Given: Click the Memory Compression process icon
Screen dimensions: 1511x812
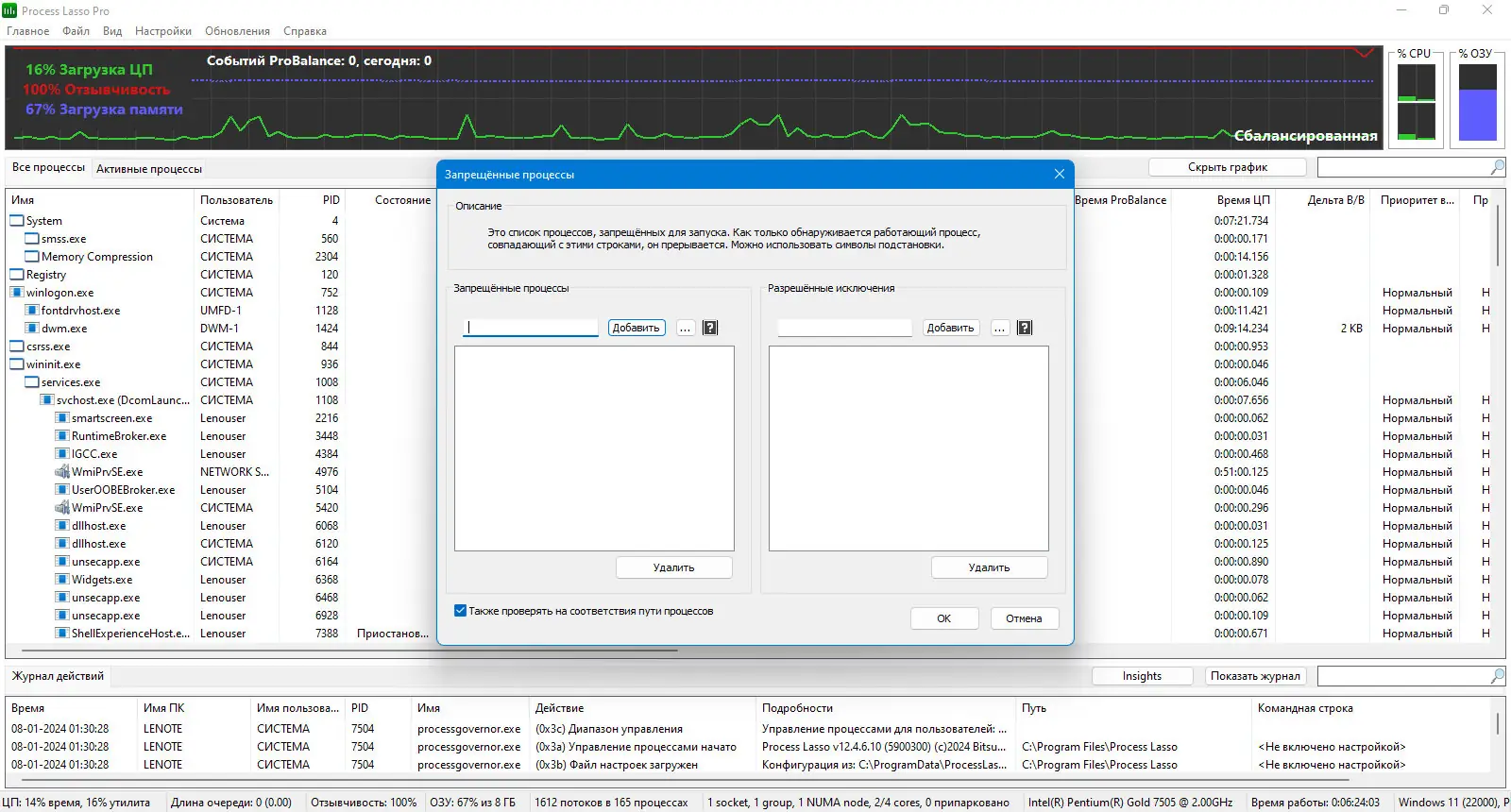Looking at the screenshot, I should click(32, 257).
